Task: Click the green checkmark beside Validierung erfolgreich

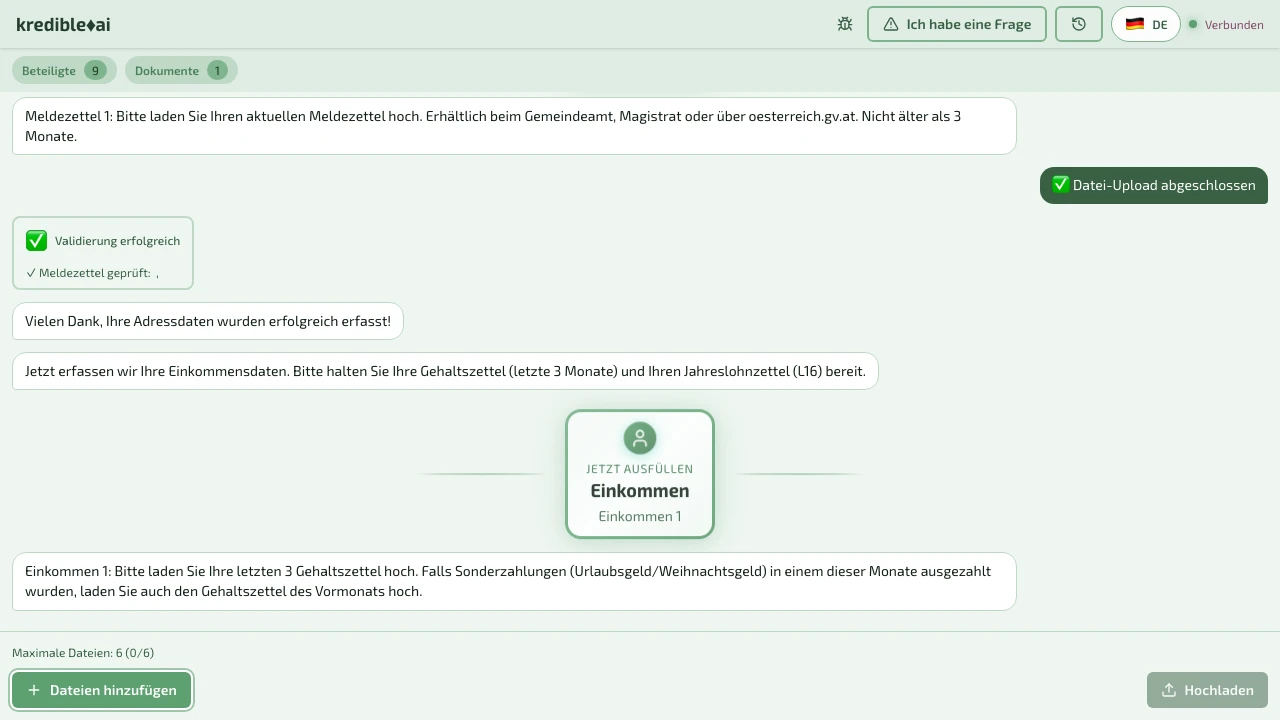Action: [37, 241]
